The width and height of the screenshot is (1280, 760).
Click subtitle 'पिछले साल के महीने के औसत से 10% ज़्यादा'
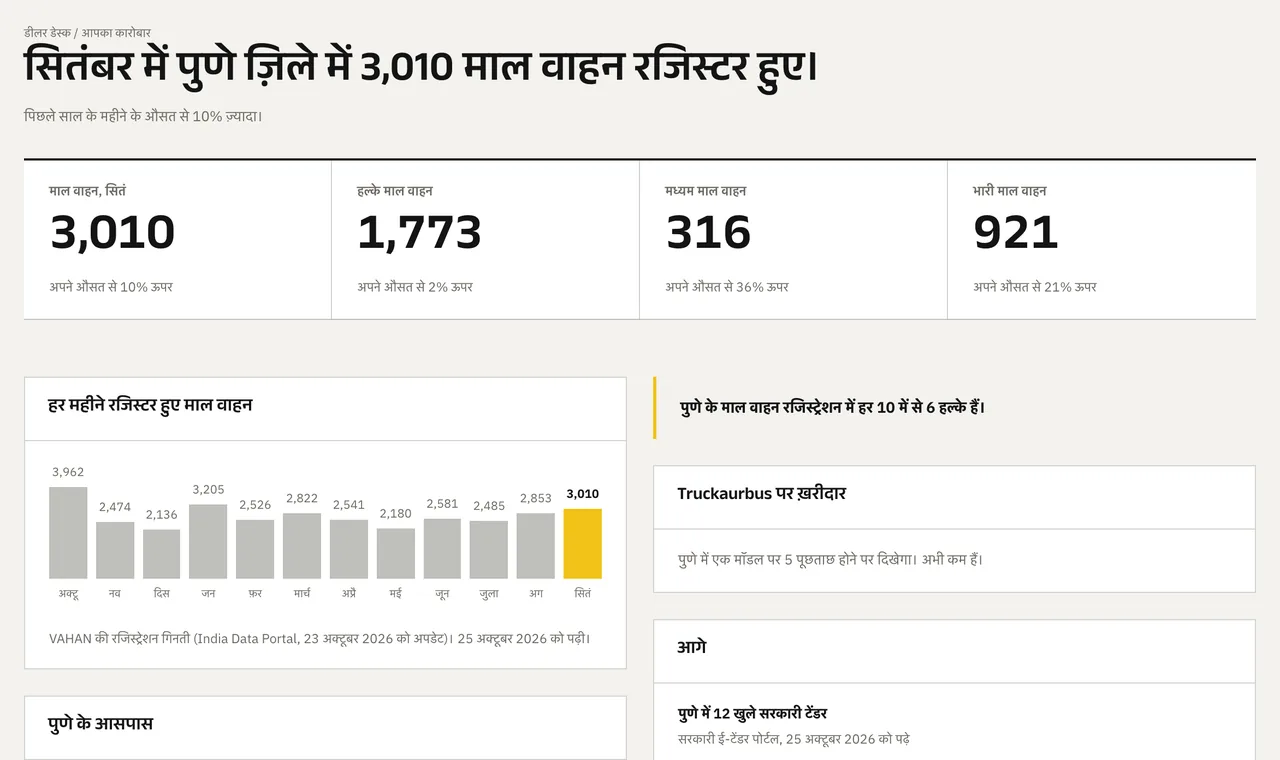click(x=143, y=116)
